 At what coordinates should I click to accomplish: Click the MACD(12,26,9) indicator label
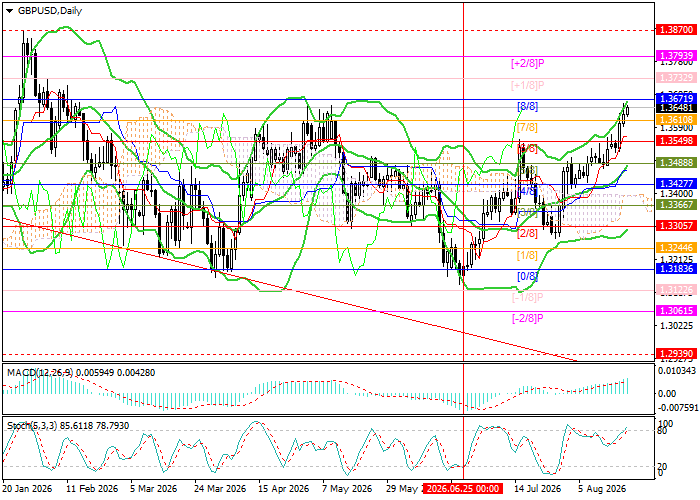coord(39,372)
